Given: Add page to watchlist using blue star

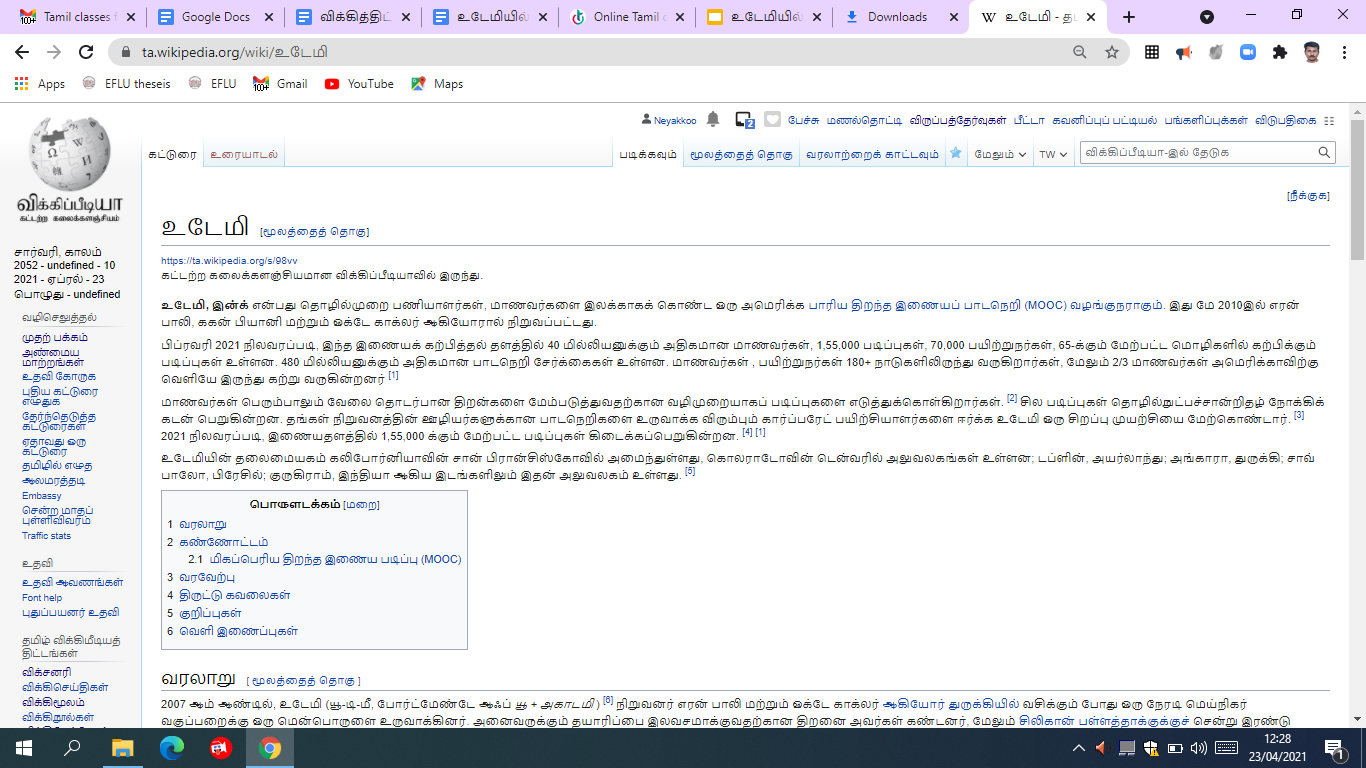Looking at the screenshot, I should coord(956,153).
